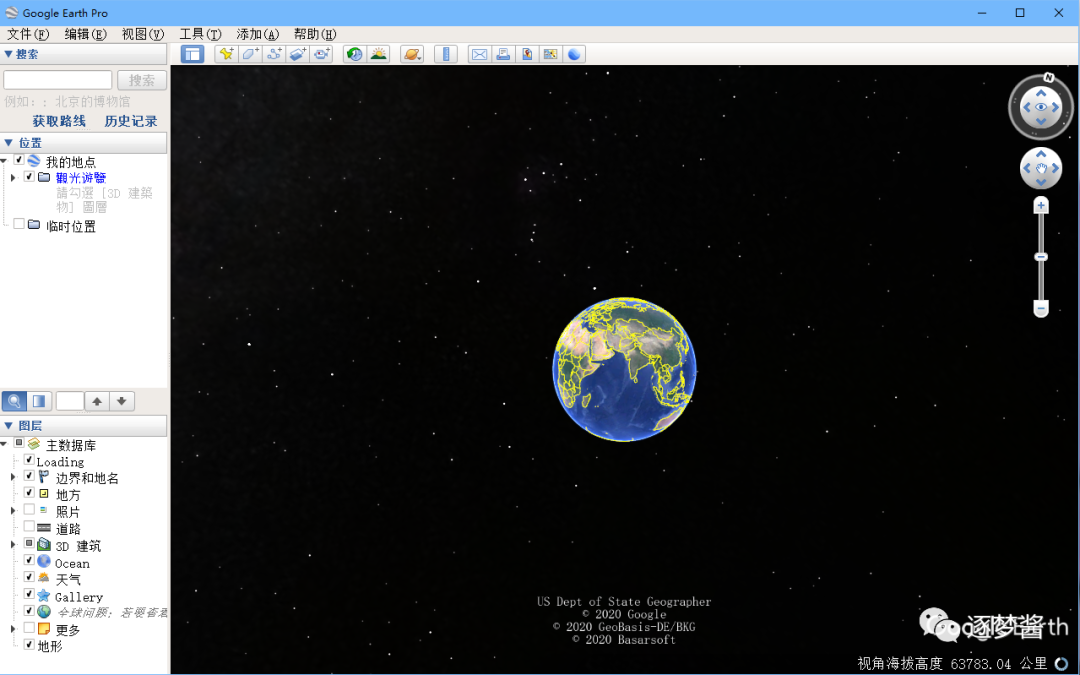
Task: Add a placemark with the pushpin icon
Action: [226, 54]
